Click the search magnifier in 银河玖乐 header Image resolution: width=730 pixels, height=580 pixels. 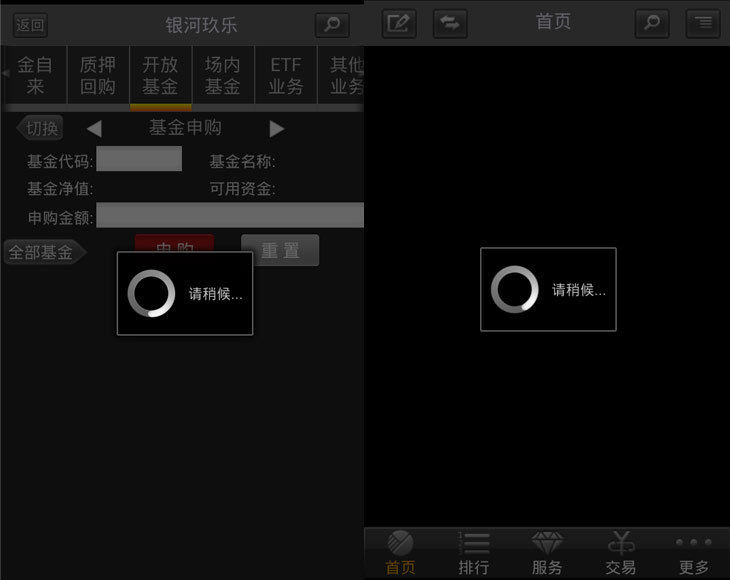[x=332, y=25]
